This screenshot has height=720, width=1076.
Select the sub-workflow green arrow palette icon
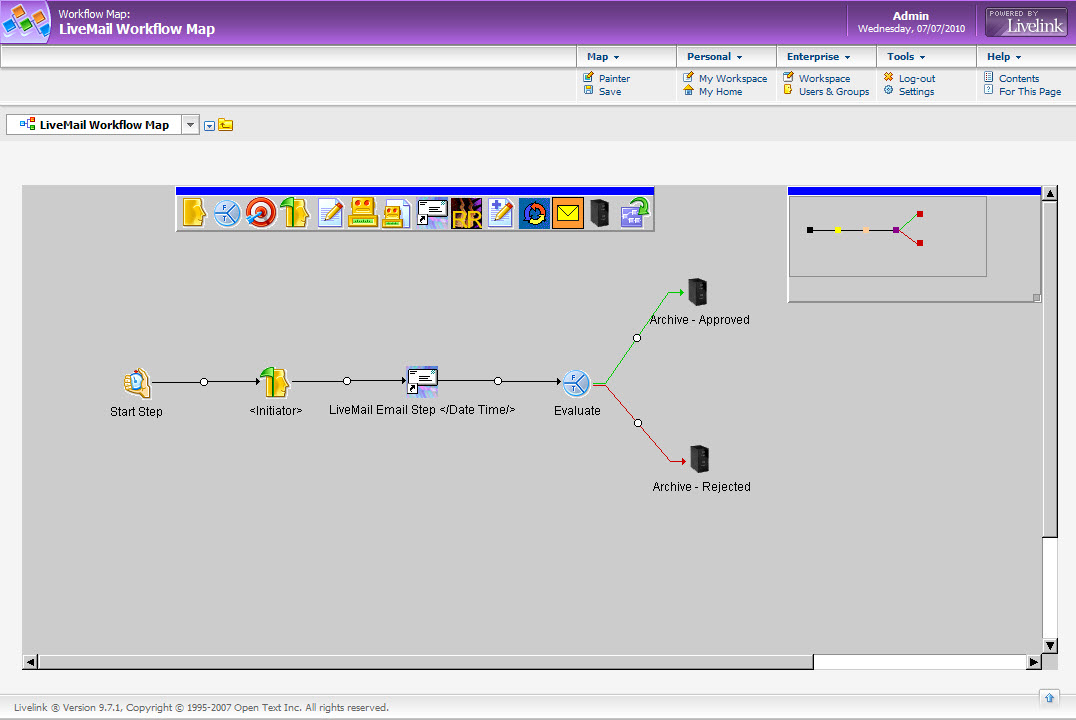(635, 213)
